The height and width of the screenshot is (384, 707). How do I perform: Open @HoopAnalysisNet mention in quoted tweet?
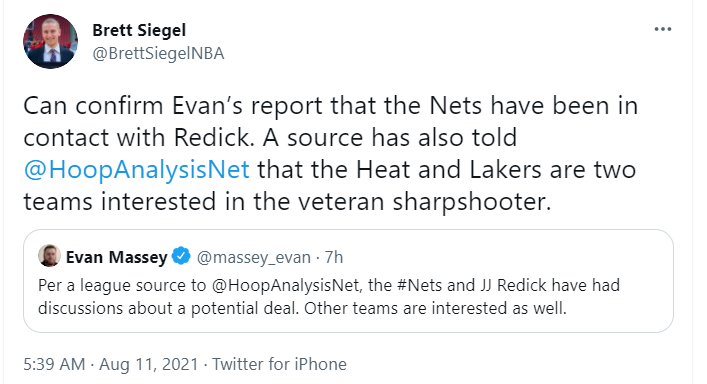tap(286, 285)
